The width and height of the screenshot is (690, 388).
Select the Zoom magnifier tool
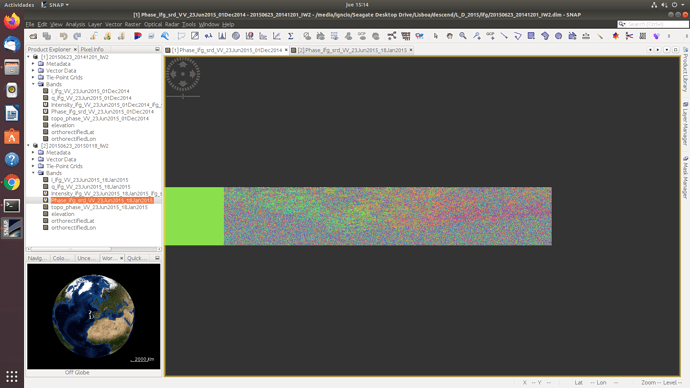pos(463,36)
